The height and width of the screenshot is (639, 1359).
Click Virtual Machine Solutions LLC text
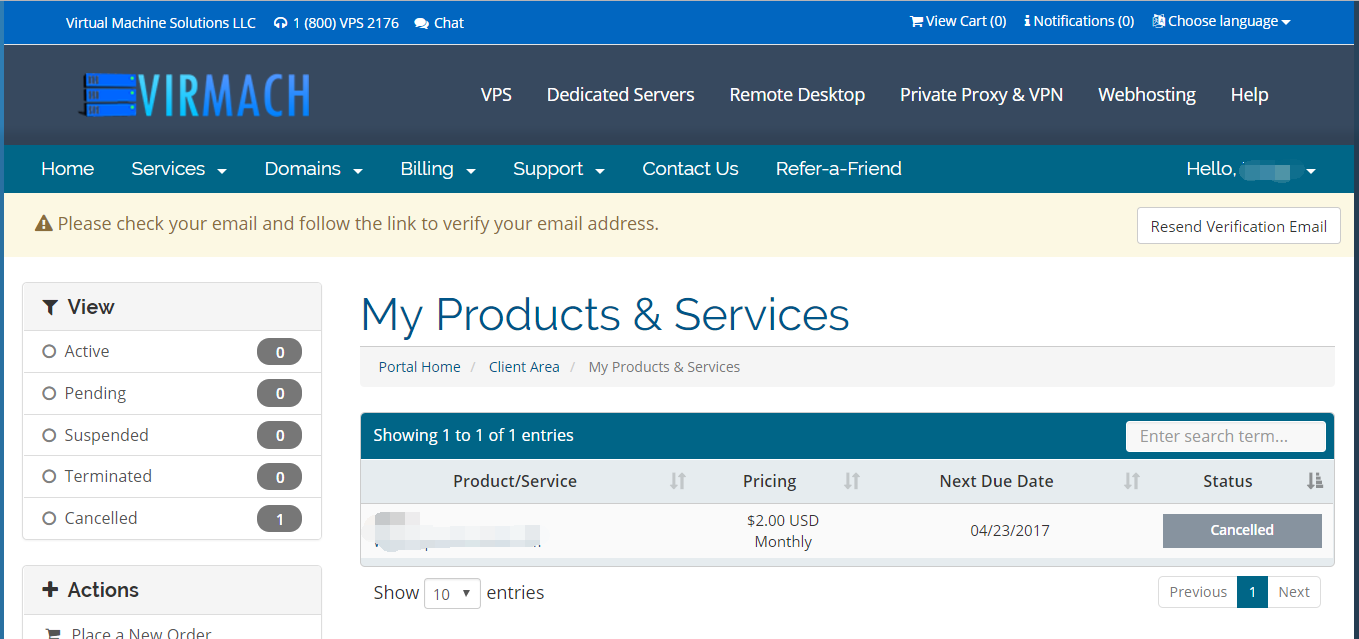(x=161, y=23)
